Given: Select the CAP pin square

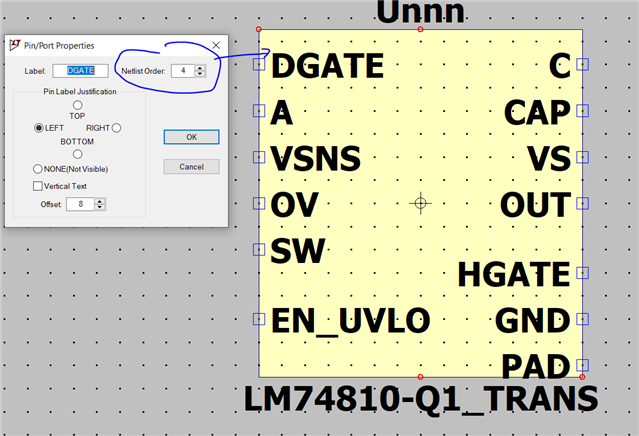Looking at the screenshot, I should (x=582, y=110).
